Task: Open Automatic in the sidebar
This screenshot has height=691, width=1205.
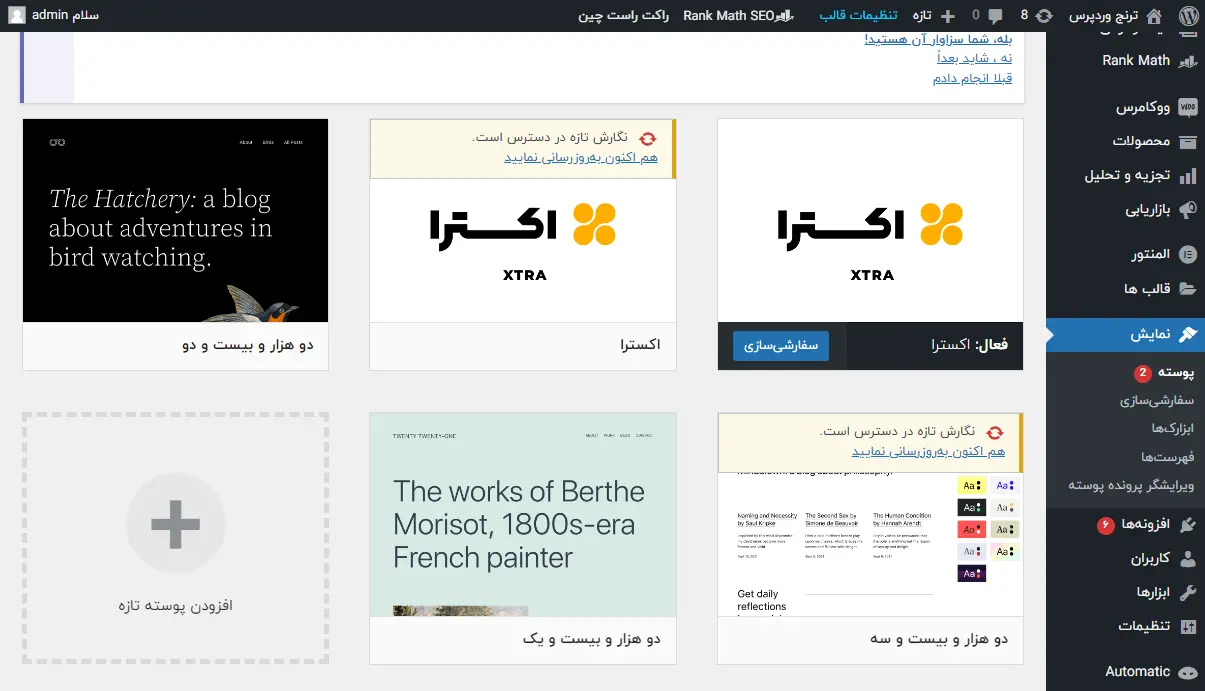Action: 1137,672
